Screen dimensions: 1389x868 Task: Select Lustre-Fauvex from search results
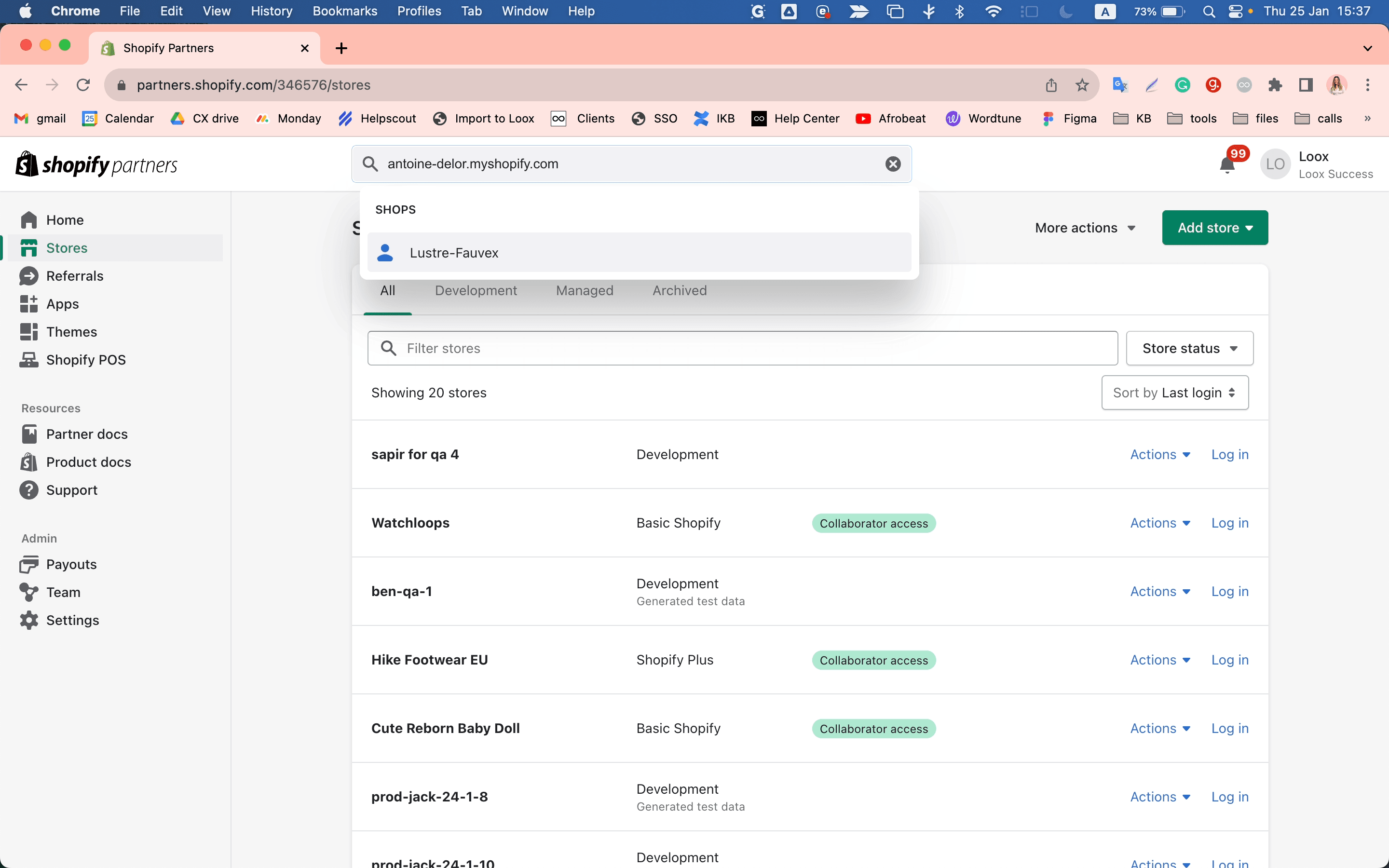point(640,253)
